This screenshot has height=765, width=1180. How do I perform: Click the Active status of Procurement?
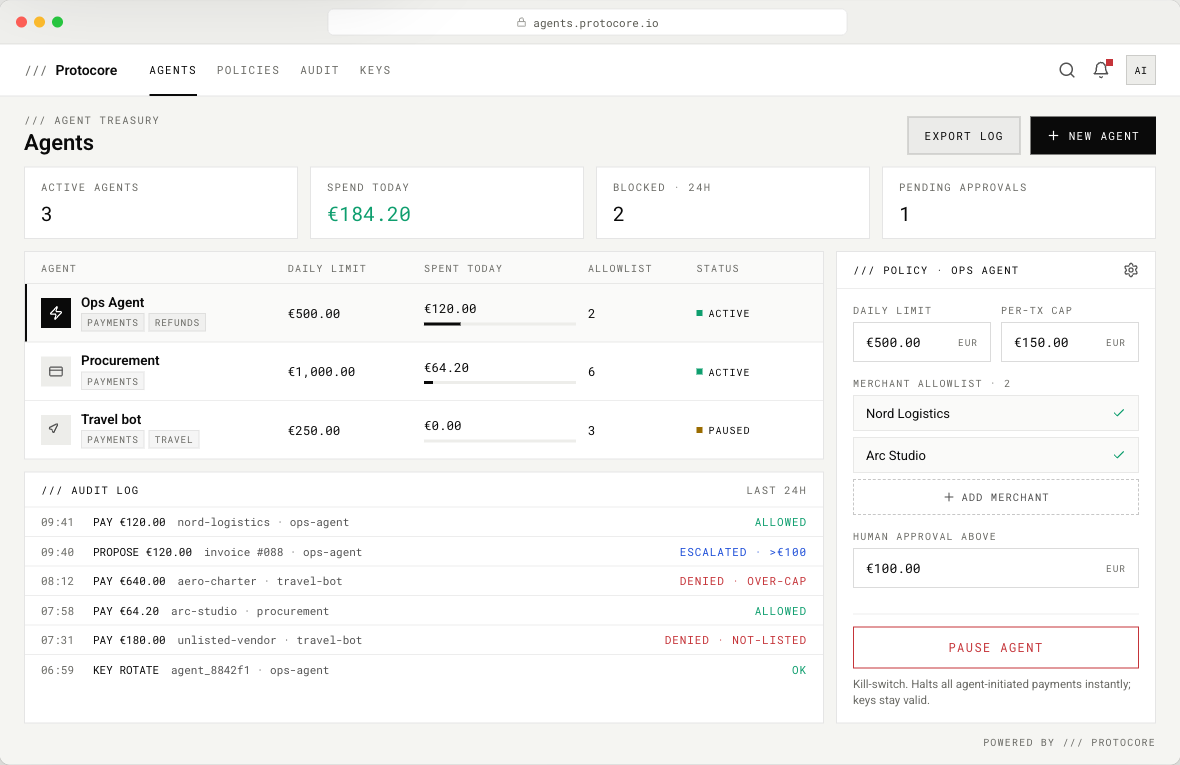tap(723, 372)
